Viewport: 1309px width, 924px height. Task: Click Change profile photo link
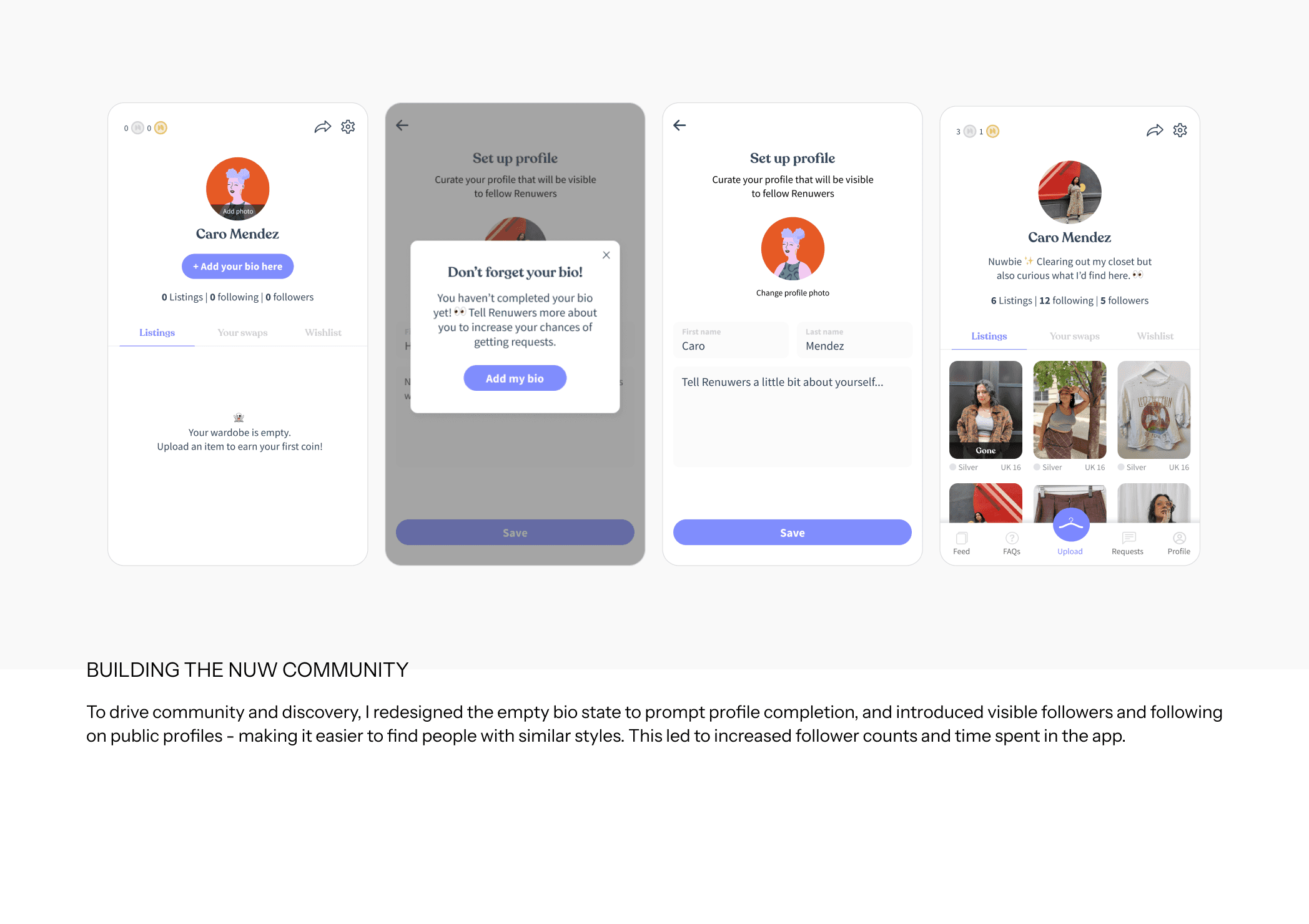[793, 293]
